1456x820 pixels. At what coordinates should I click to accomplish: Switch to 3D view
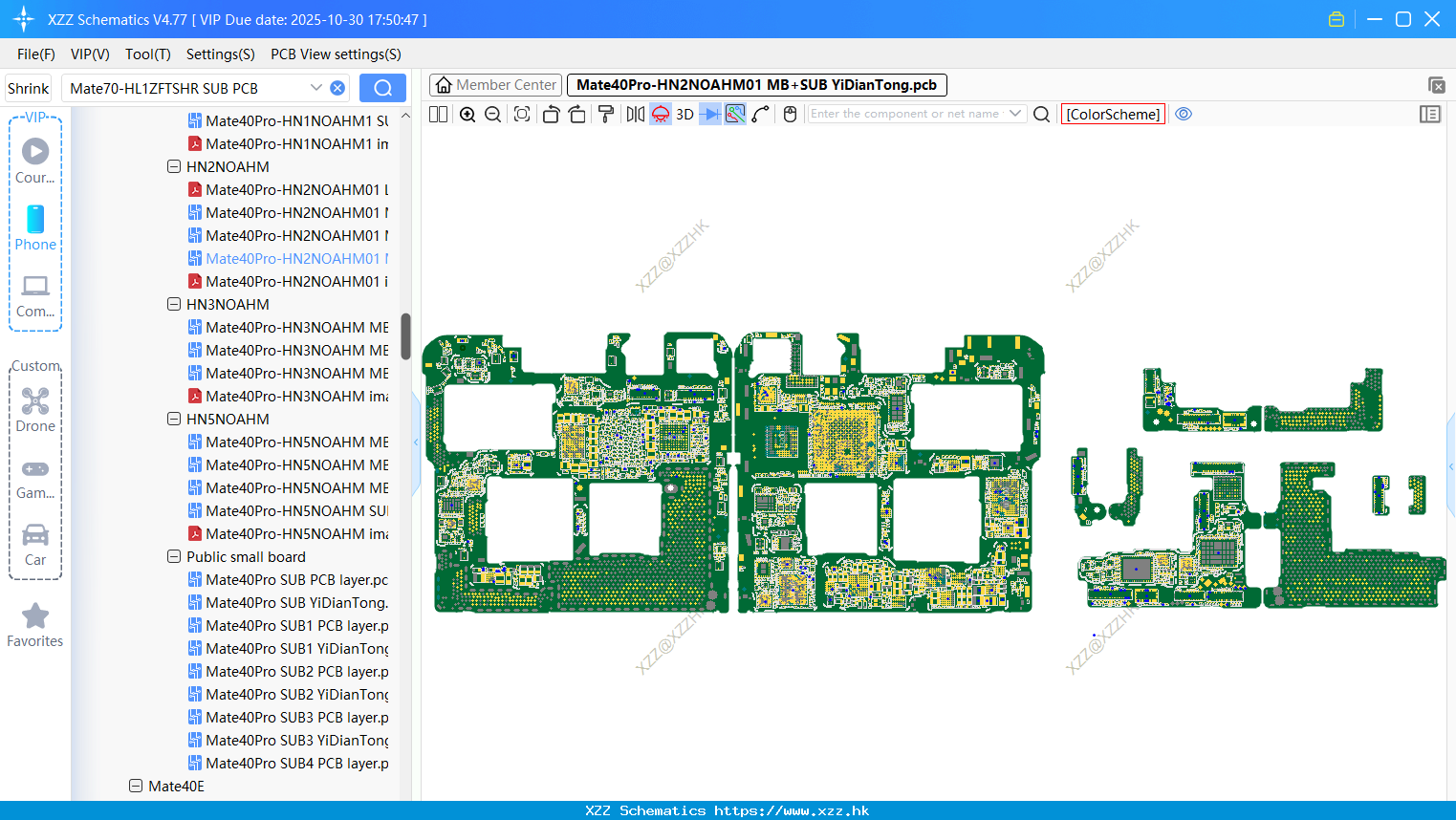tap(685, 114)
